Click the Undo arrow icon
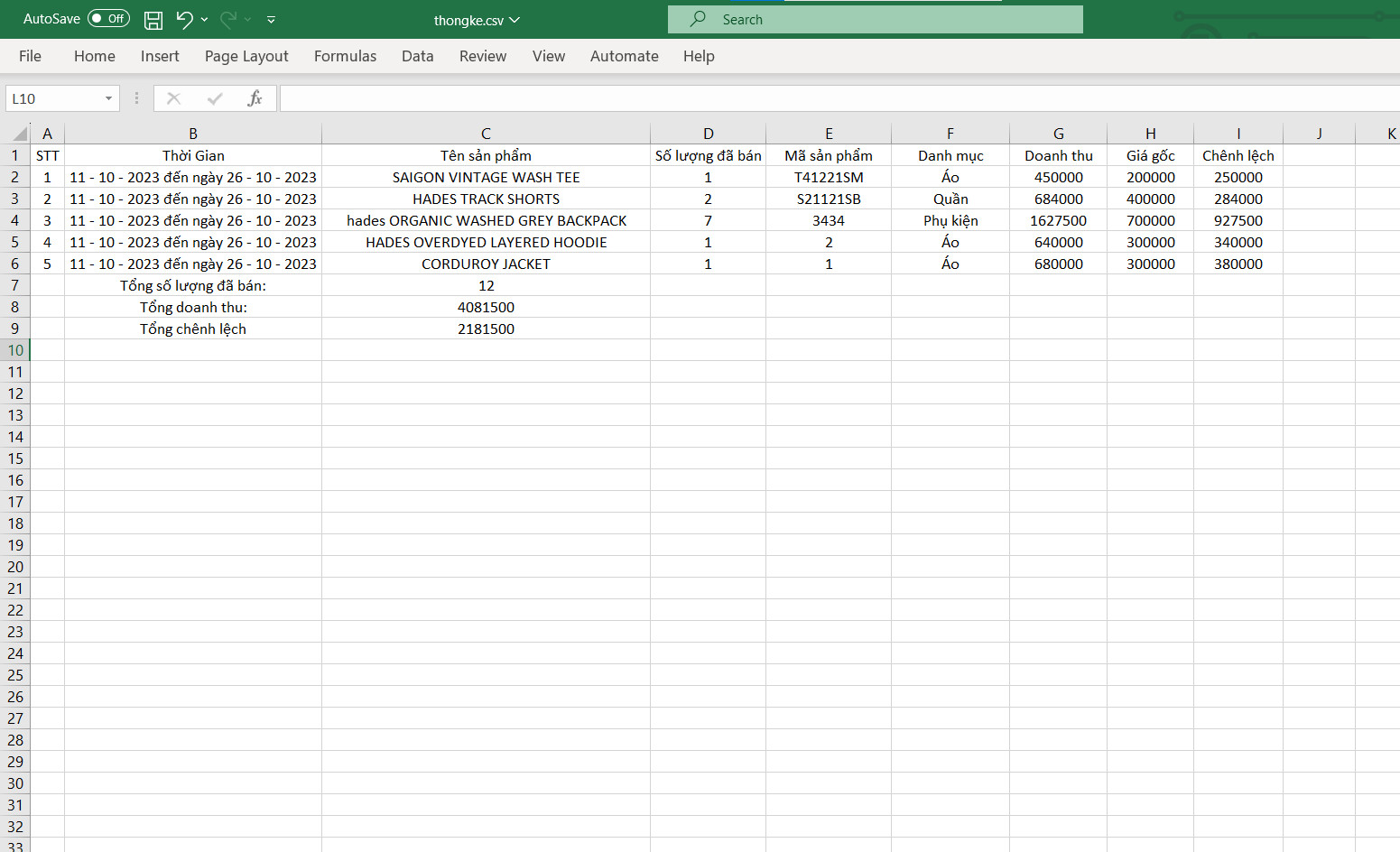1400x852 pixels. pos(184,19)
